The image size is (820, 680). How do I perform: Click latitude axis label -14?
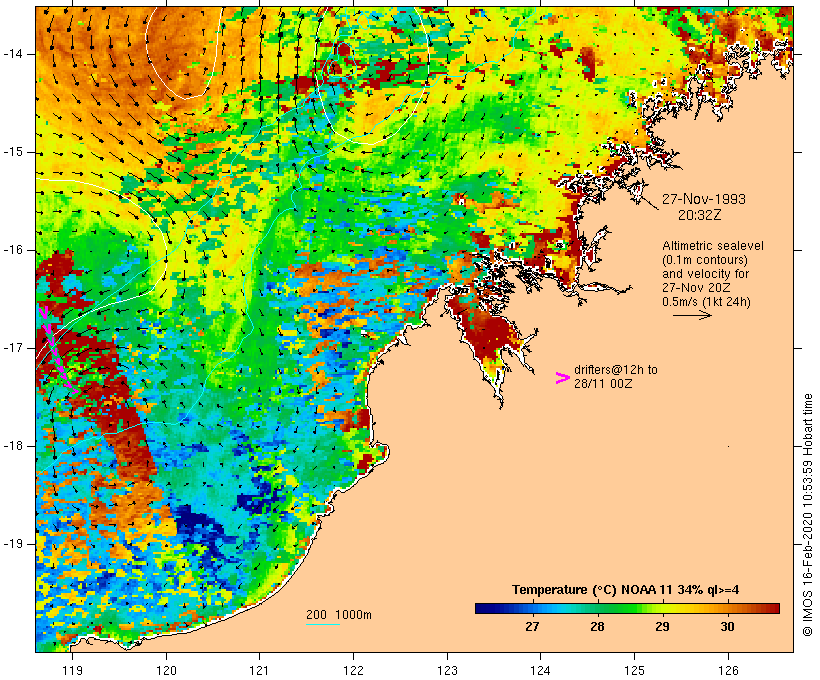click(x=13, y=54)
